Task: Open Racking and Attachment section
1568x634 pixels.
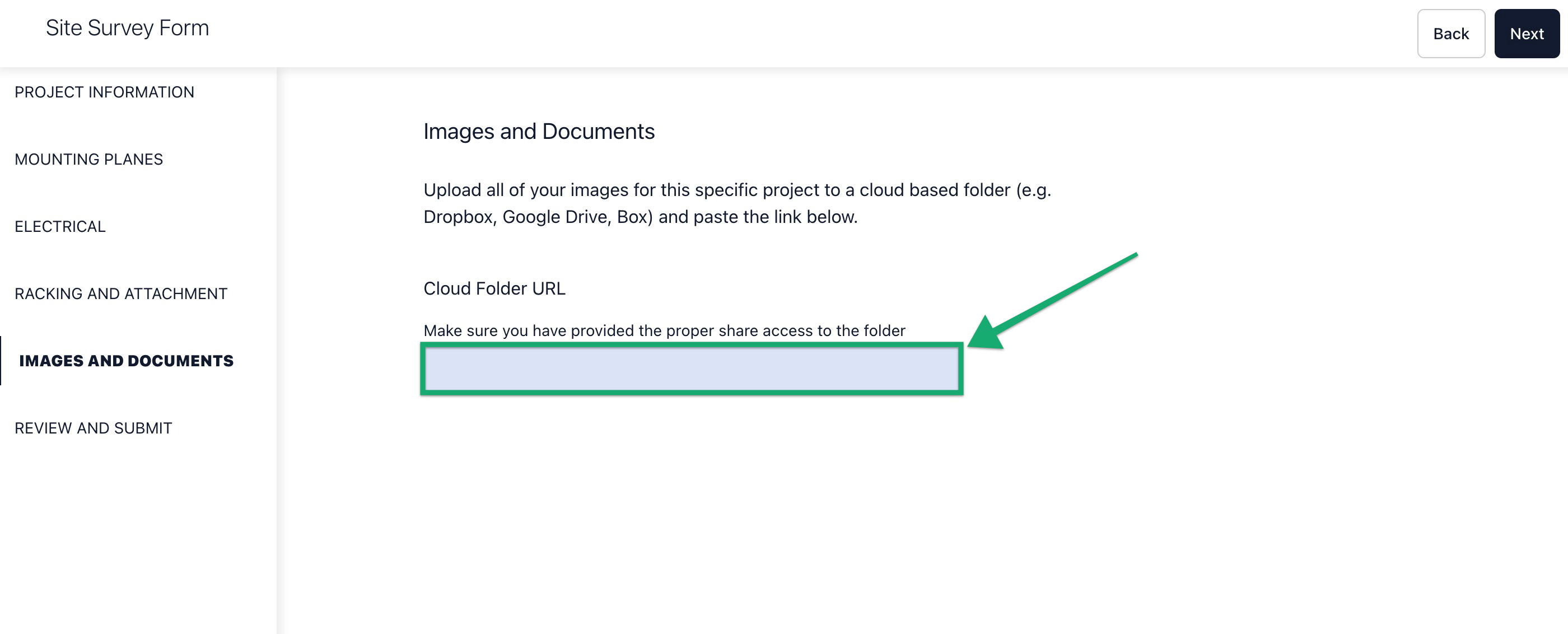Action: [x=120, y=293]
